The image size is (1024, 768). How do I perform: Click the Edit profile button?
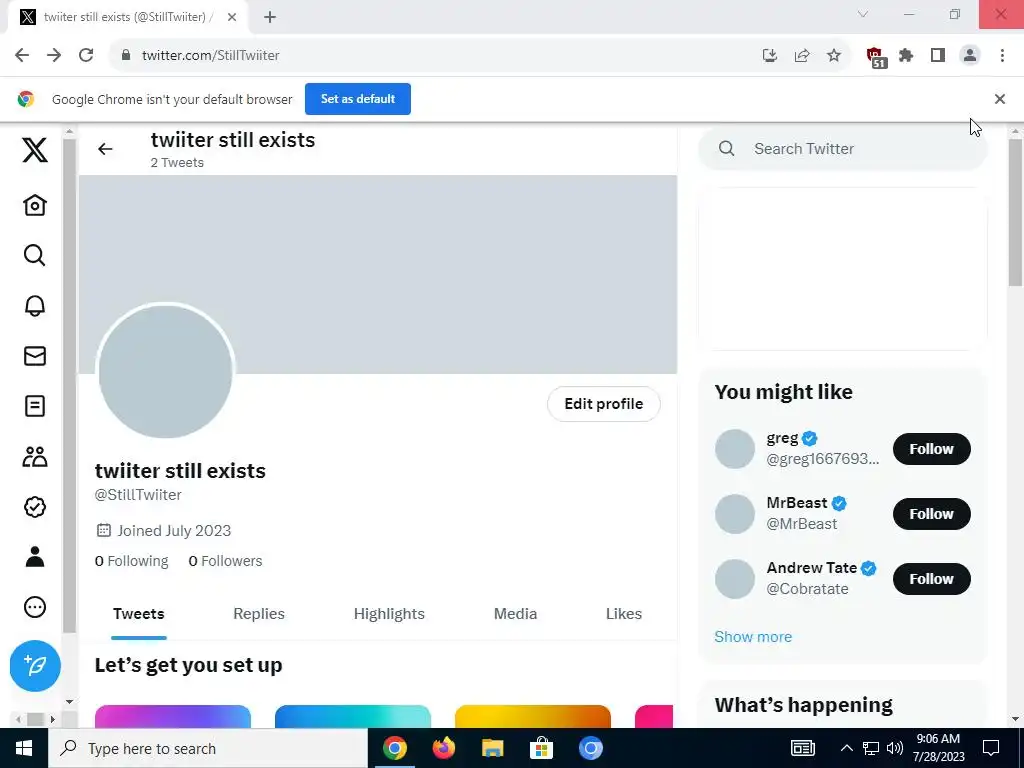coord(603,404)
